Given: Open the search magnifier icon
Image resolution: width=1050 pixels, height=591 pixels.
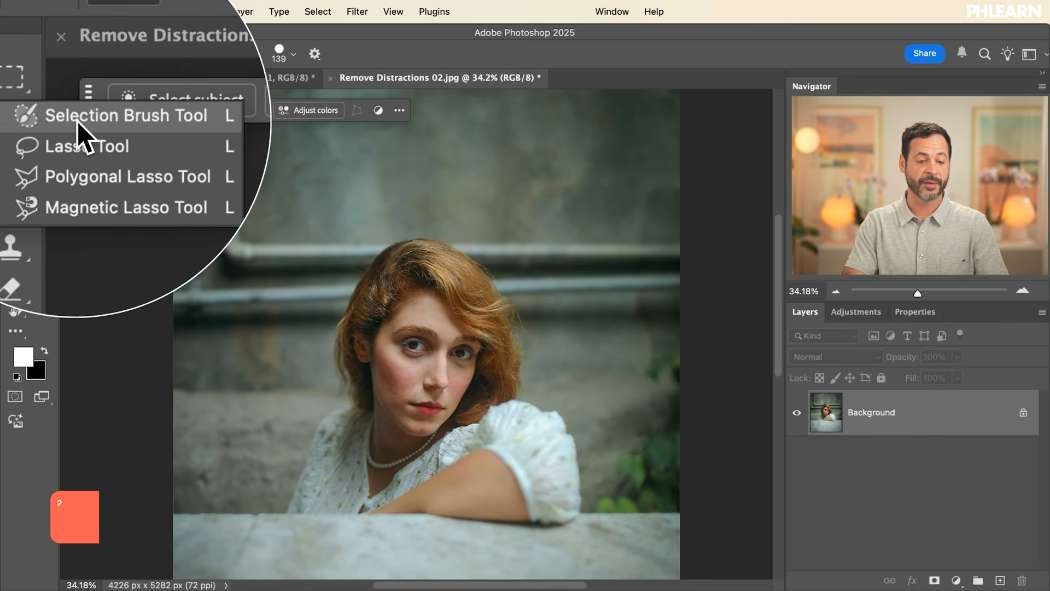Looking at the screenshot, I should (x=984, y=54).
